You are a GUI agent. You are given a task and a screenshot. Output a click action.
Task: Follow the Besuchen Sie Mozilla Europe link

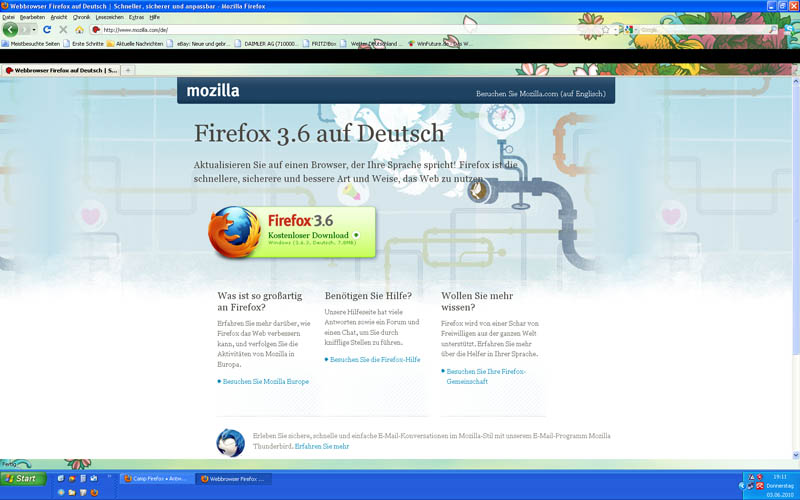point(265,382)
